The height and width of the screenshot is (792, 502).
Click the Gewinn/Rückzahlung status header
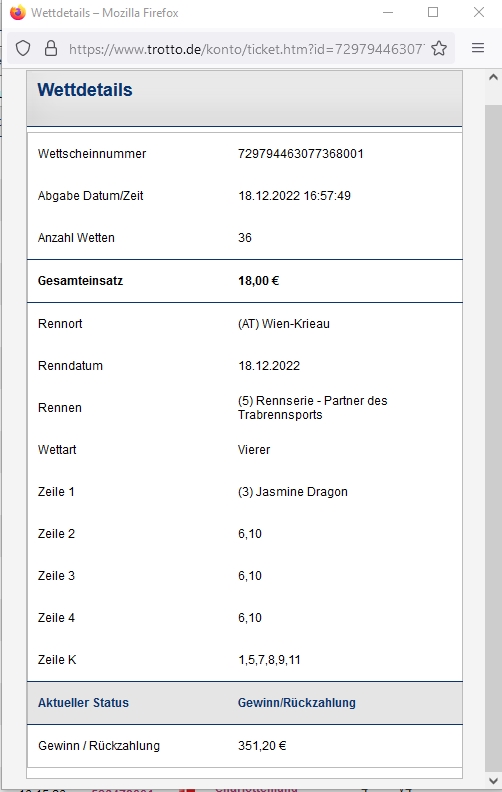296,703
